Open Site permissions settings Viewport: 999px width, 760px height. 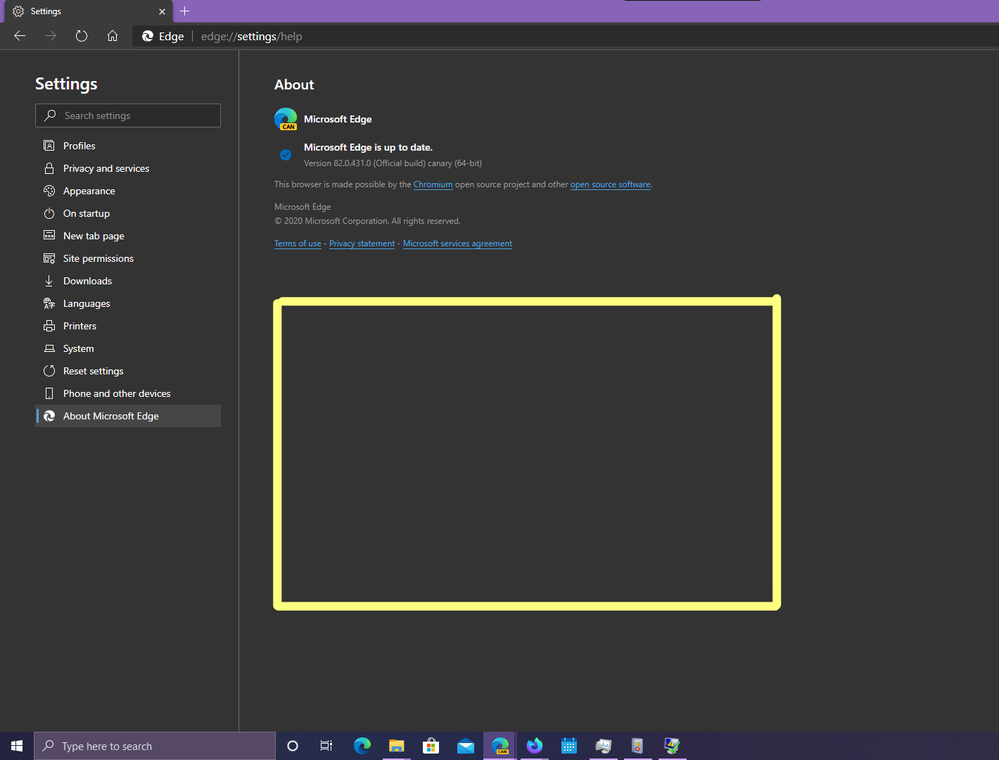pos(128,258)
